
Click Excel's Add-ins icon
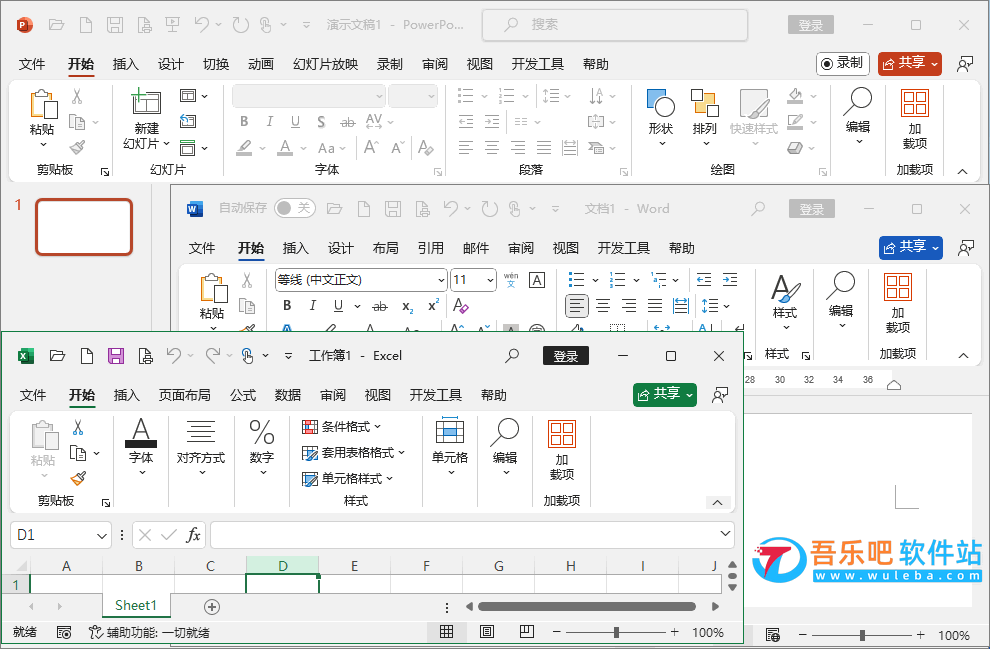(561, 433)
